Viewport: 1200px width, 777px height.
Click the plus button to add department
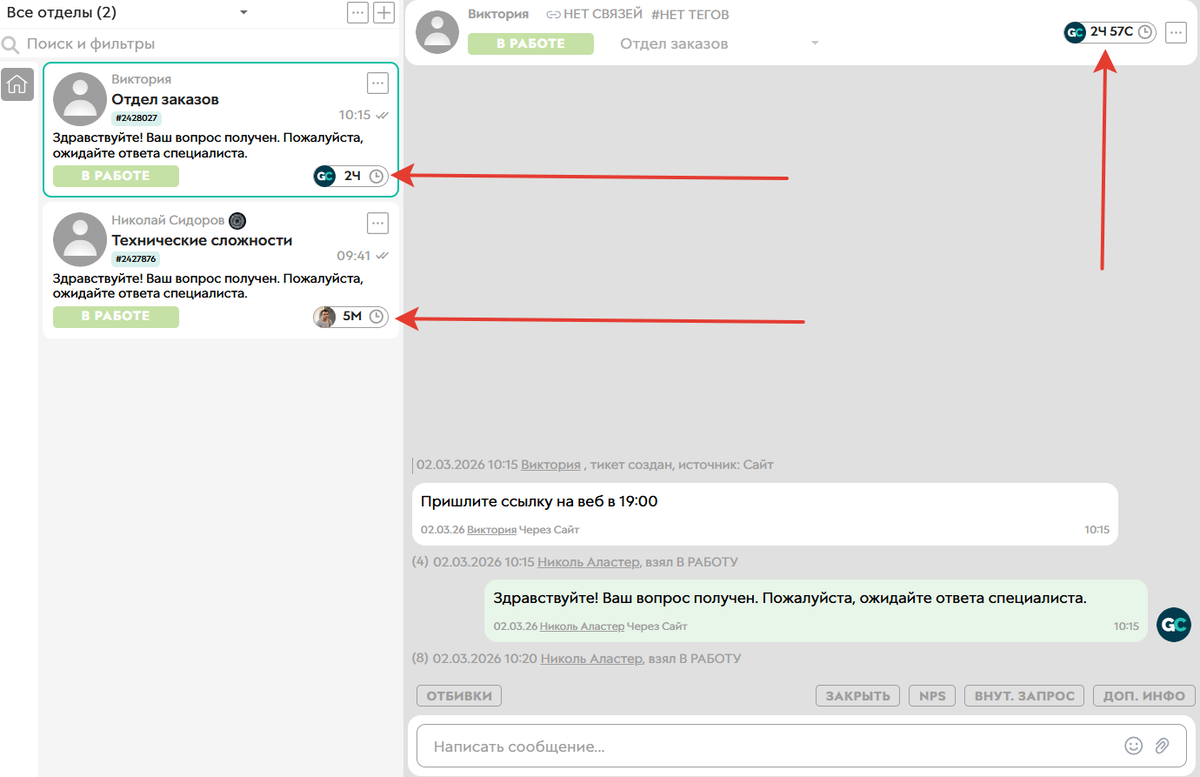384,13
